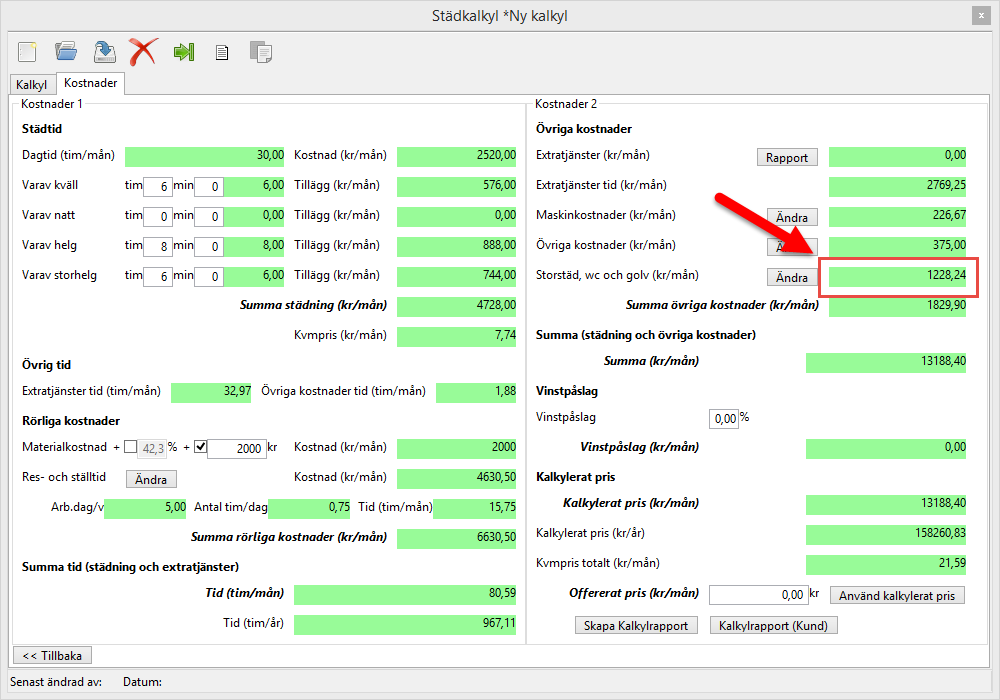Save the calculation using the disk icon
This screenshot has height=700, width=1000.
[x=104, y=52]
